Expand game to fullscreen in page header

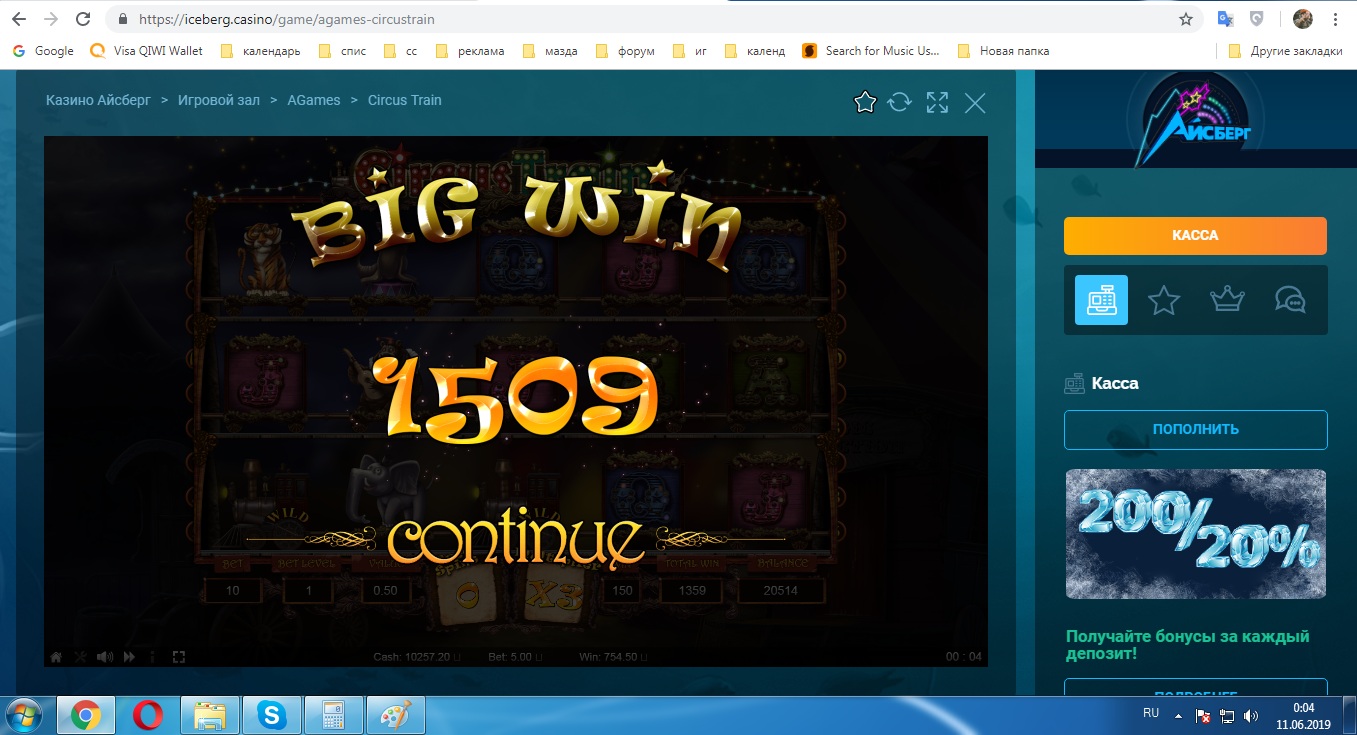point(937,102)
